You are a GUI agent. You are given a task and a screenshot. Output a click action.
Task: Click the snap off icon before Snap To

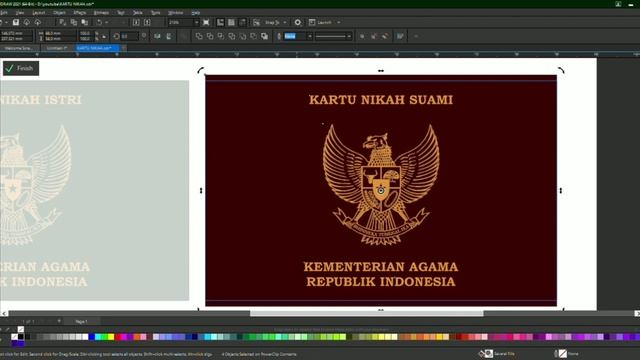[256, 22]
